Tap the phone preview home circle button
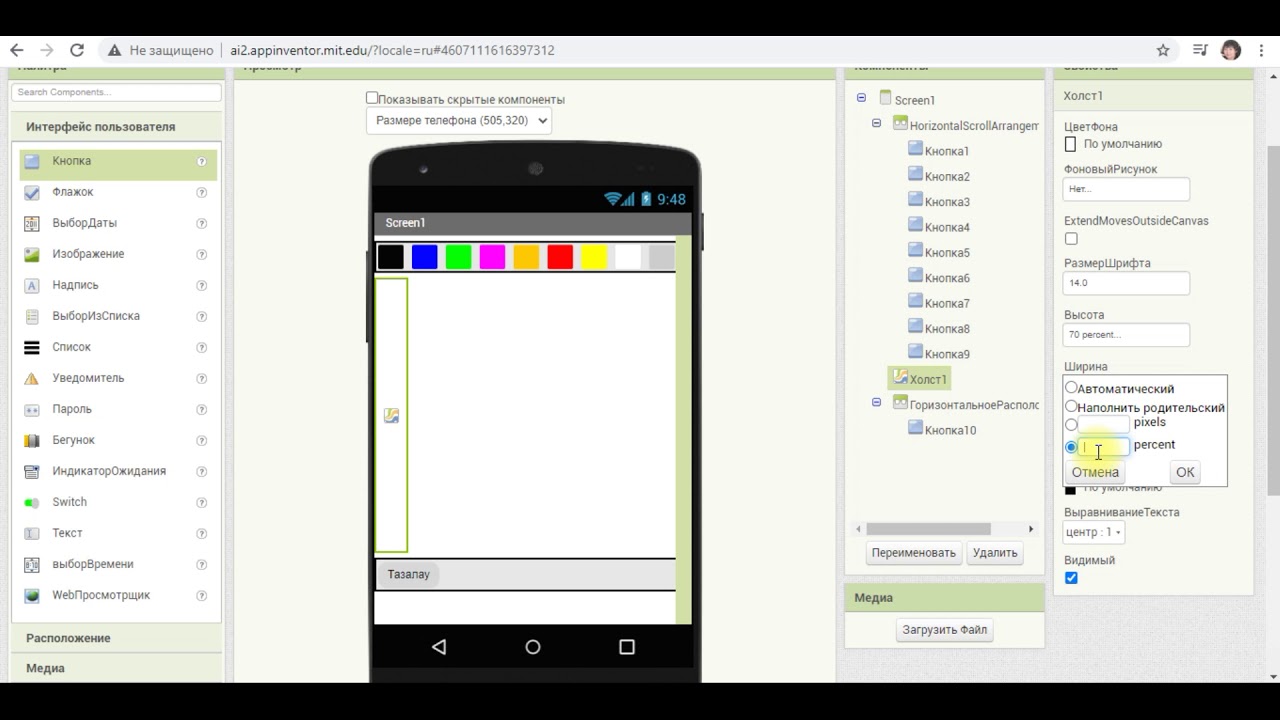1280x720 pixels. pyautogui.click(x=533, y=647)
